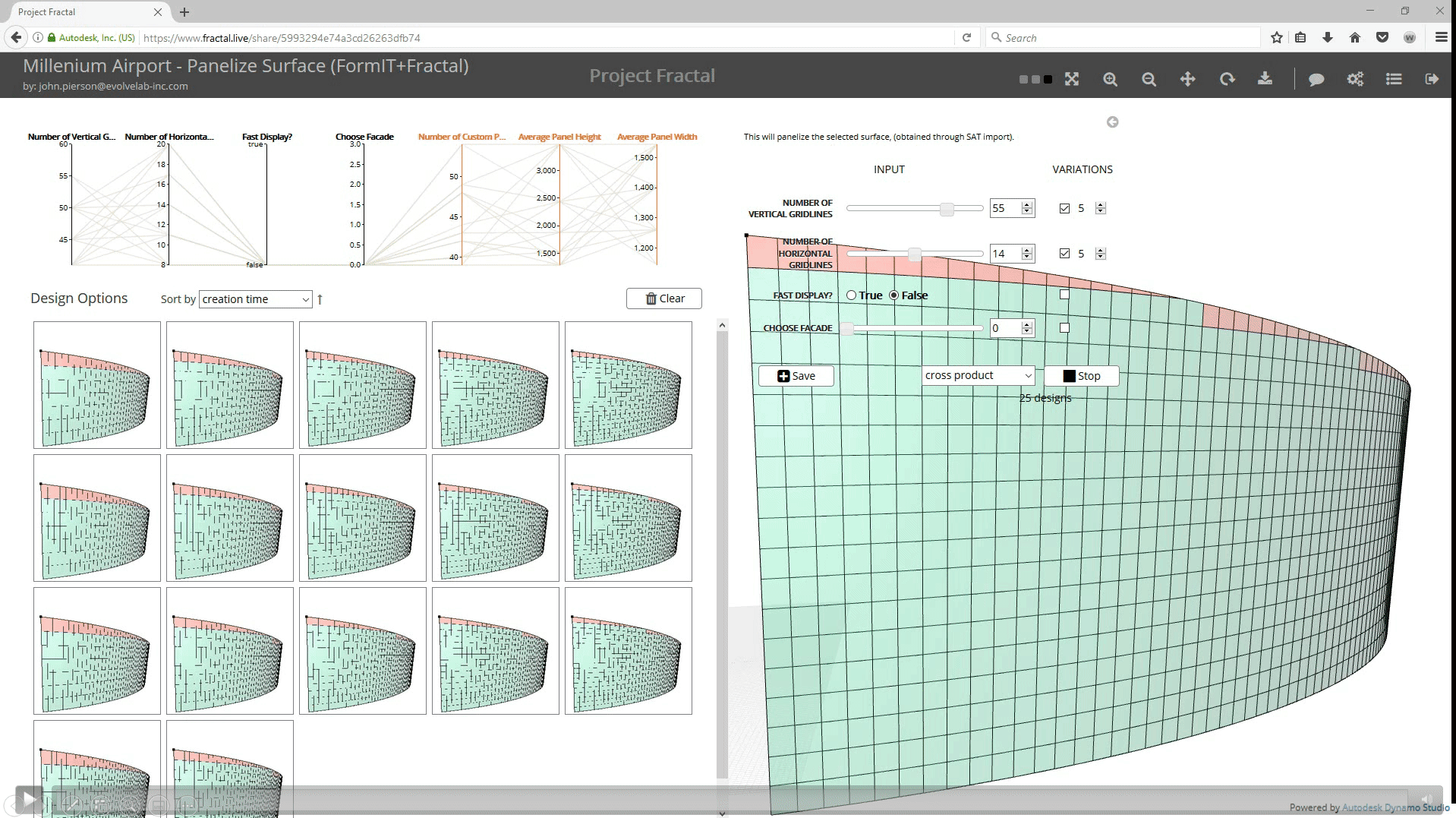Open a new browser tab with plus icon
Viewport: 1456px width, 818px height.
tap(184, 12)
